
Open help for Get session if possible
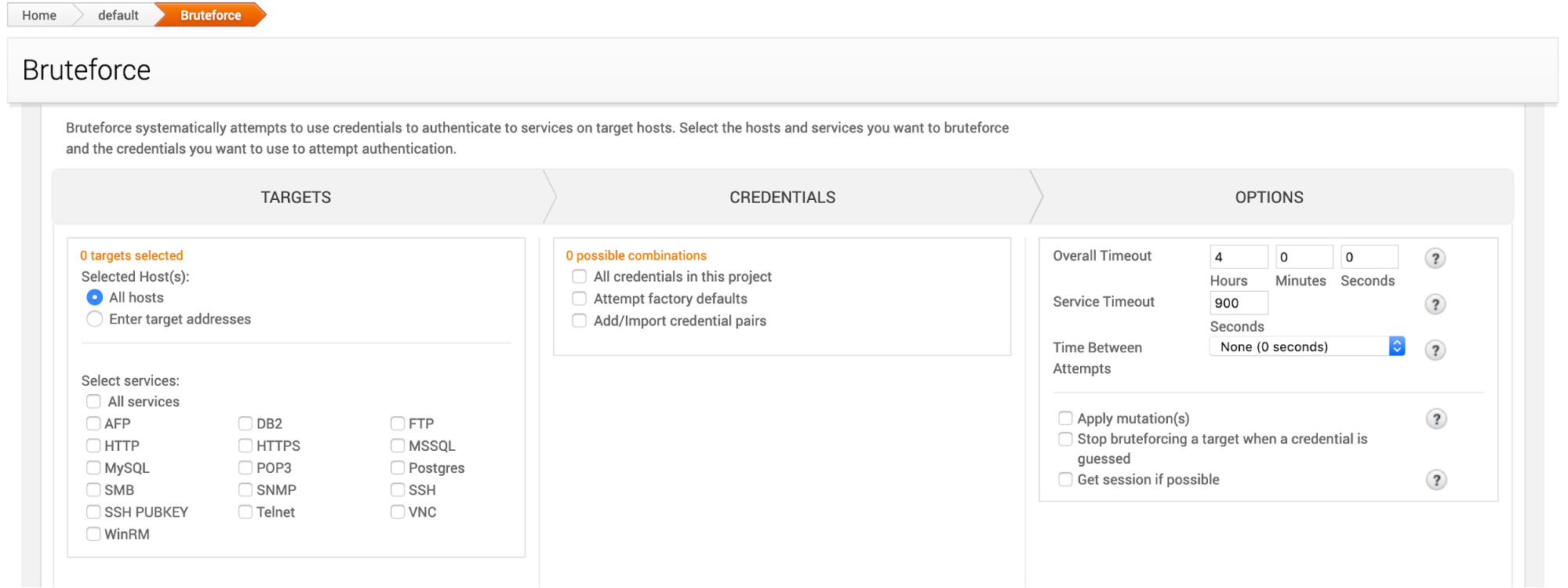[1435, 480]
